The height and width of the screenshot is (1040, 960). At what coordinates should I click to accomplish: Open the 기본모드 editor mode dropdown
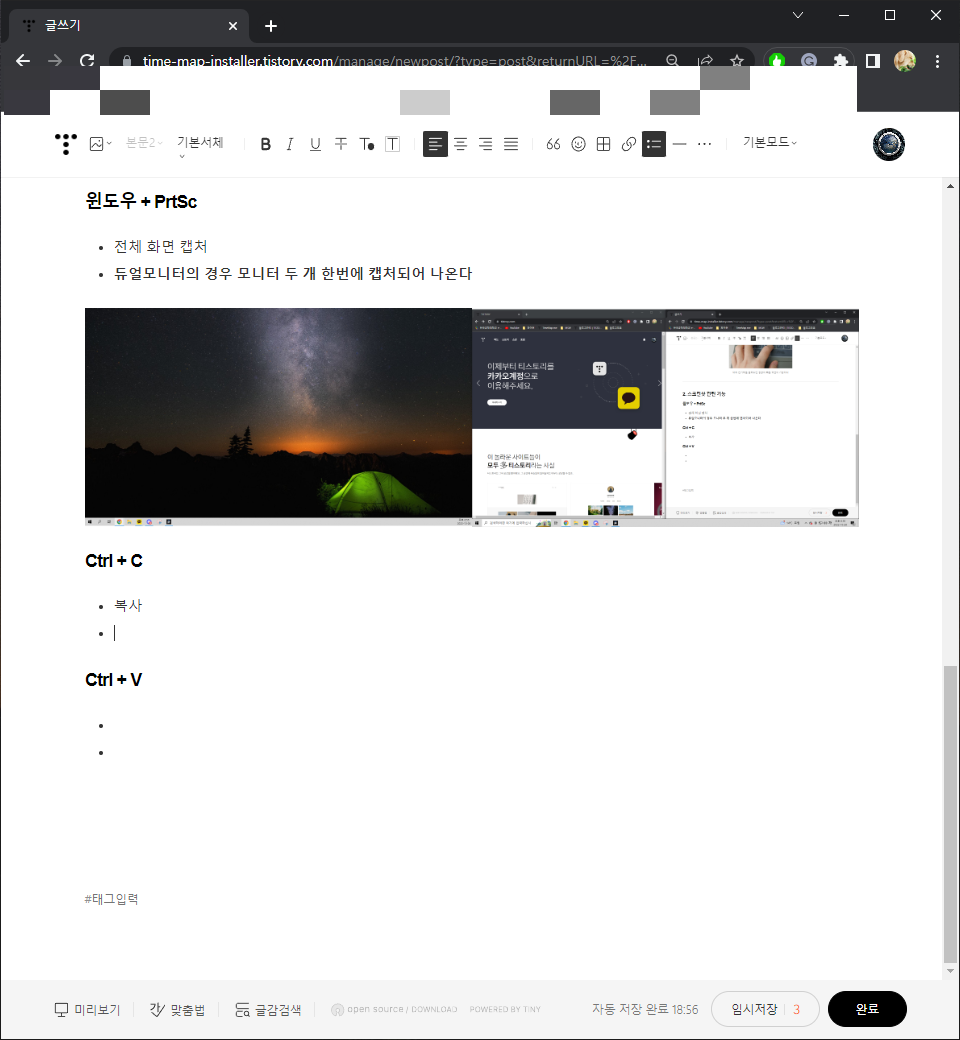(x=770, y=142)
